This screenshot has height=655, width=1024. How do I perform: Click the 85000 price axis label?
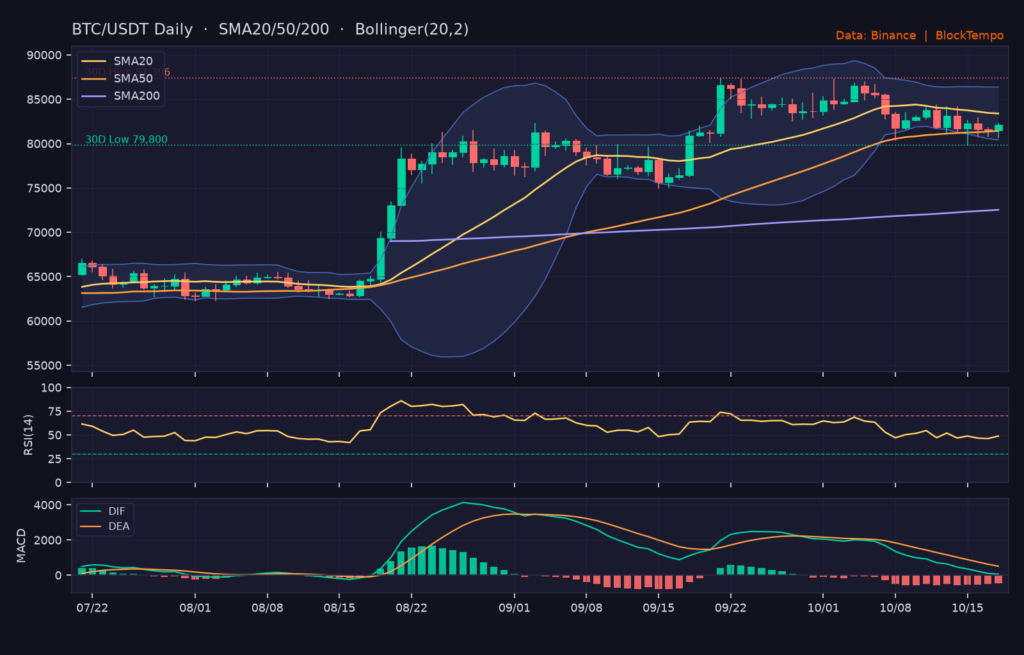44,100
